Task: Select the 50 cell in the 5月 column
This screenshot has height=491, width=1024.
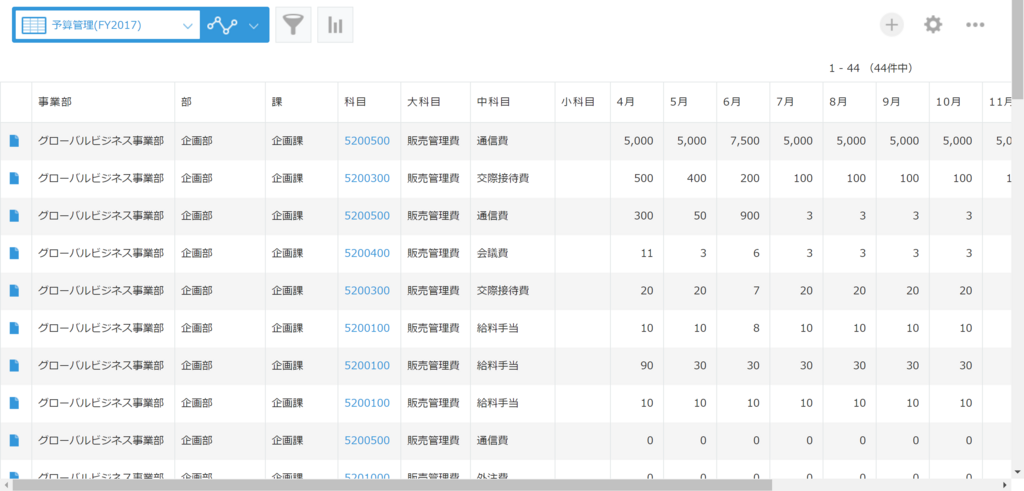Action: click(x=690, y=215)
